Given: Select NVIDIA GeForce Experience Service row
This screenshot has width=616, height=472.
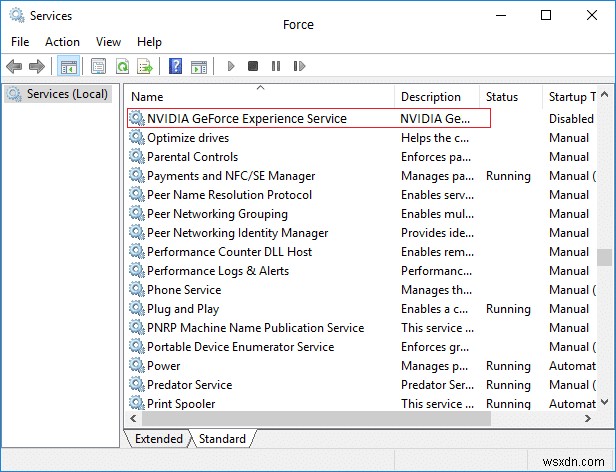Looking at the screenshot, I should [246, 118].
